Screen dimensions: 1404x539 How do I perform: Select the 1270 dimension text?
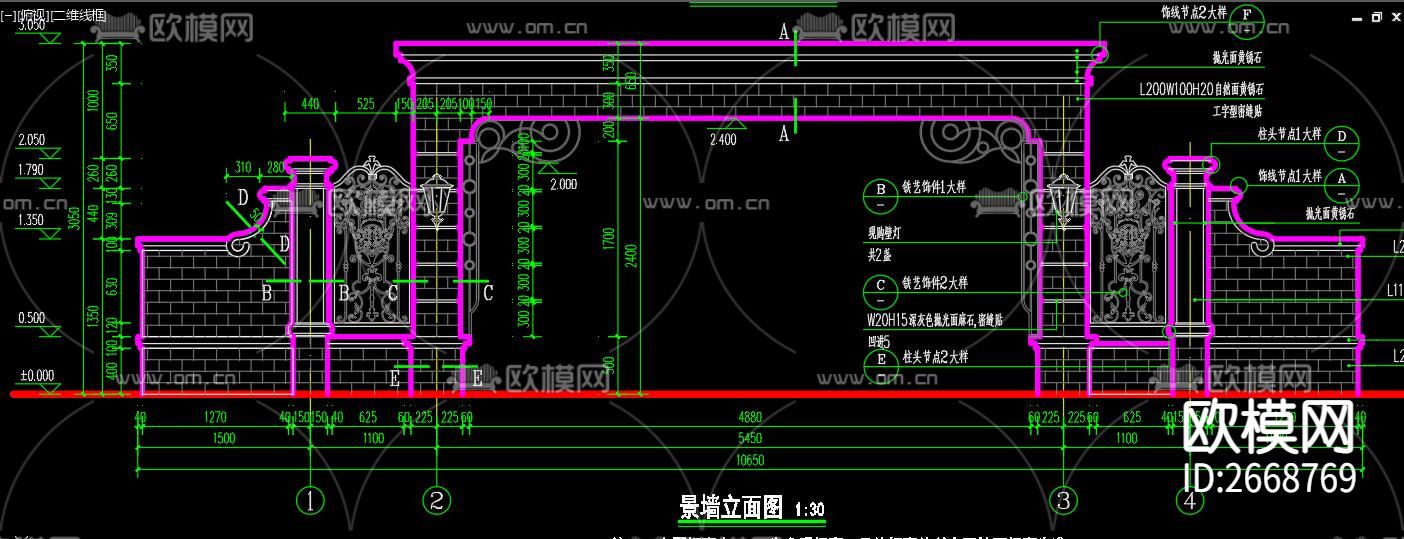[x=214, y=417]
